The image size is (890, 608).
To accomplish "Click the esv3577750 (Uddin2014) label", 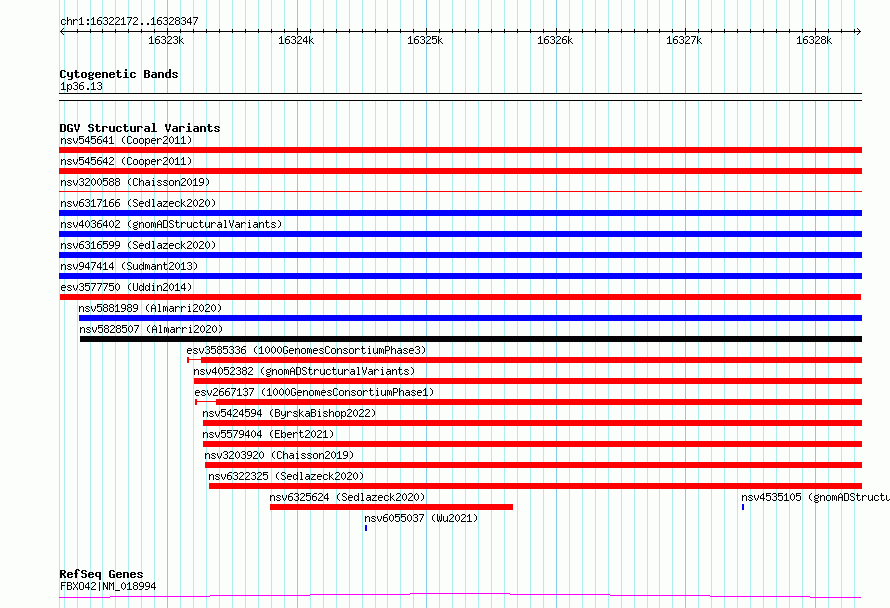I will 126,287.
